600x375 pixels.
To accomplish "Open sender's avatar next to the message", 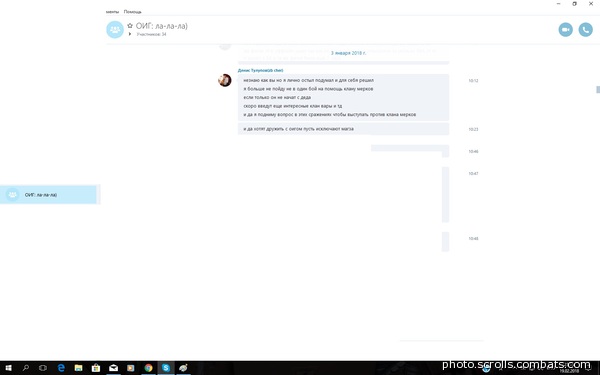I will tap(225, 80).
